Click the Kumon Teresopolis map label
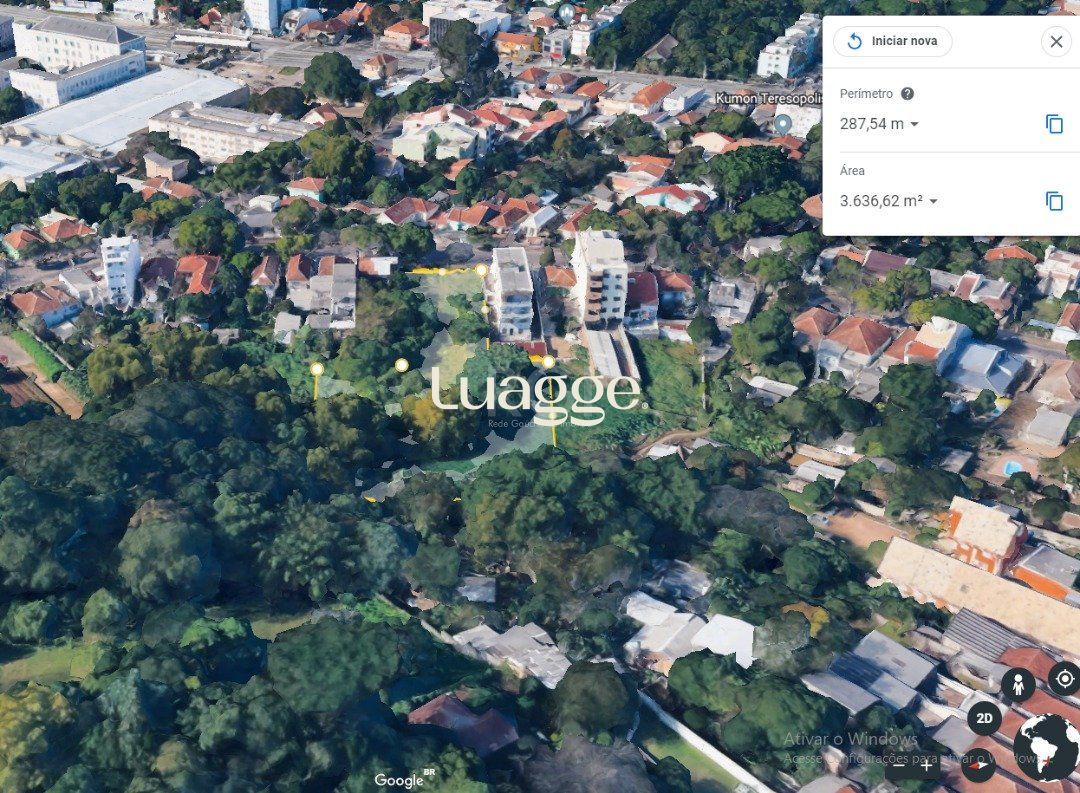 click(x=769, y=99)
